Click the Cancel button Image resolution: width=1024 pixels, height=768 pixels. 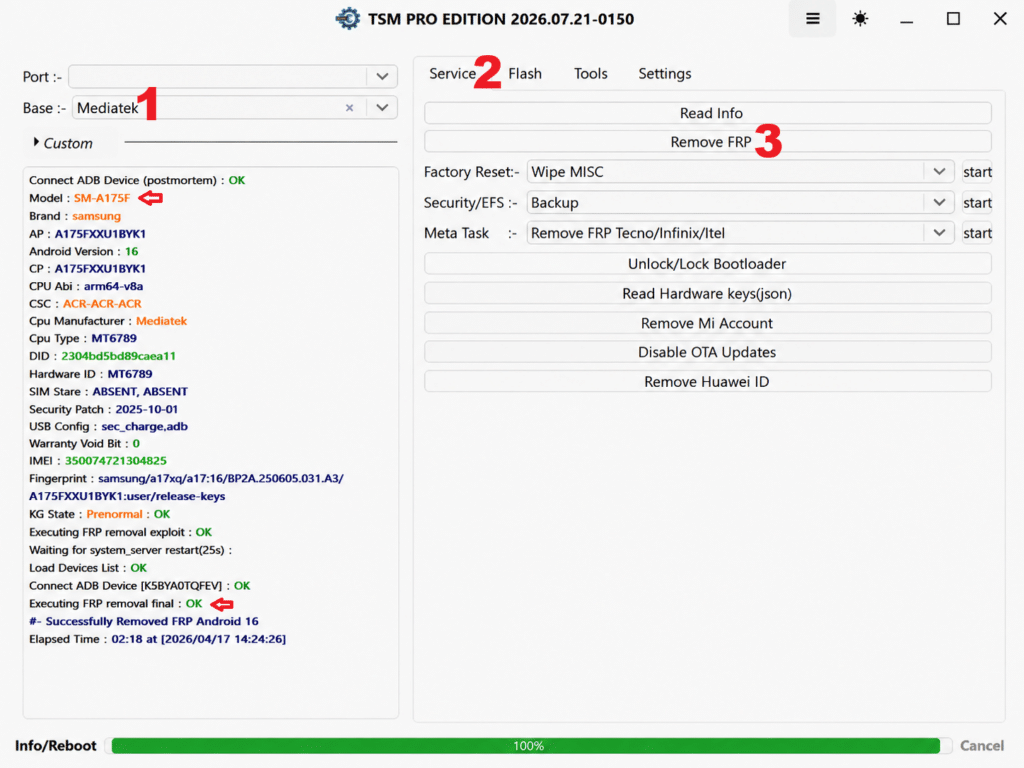982,745
